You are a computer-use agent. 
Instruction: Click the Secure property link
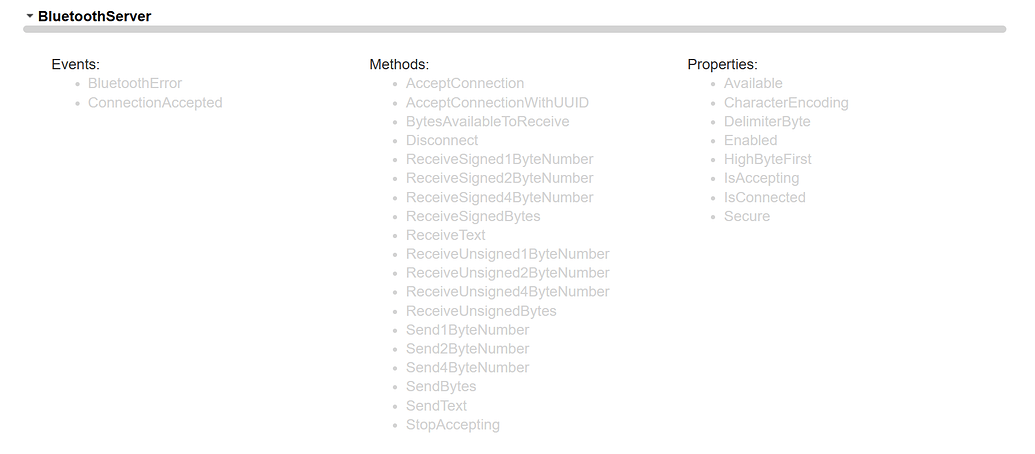coord(747,217)
